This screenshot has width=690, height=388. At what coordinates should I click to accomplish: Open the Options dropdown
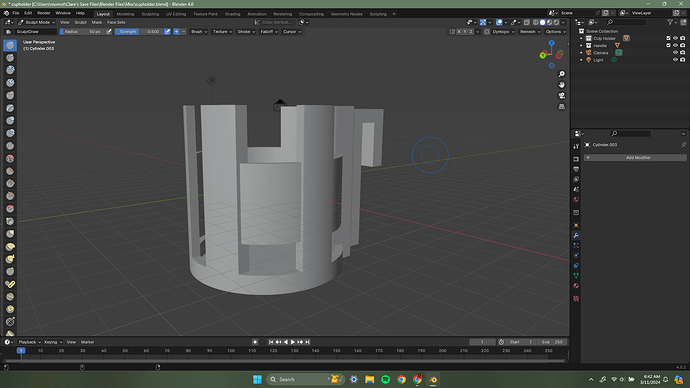click(555, 32)
